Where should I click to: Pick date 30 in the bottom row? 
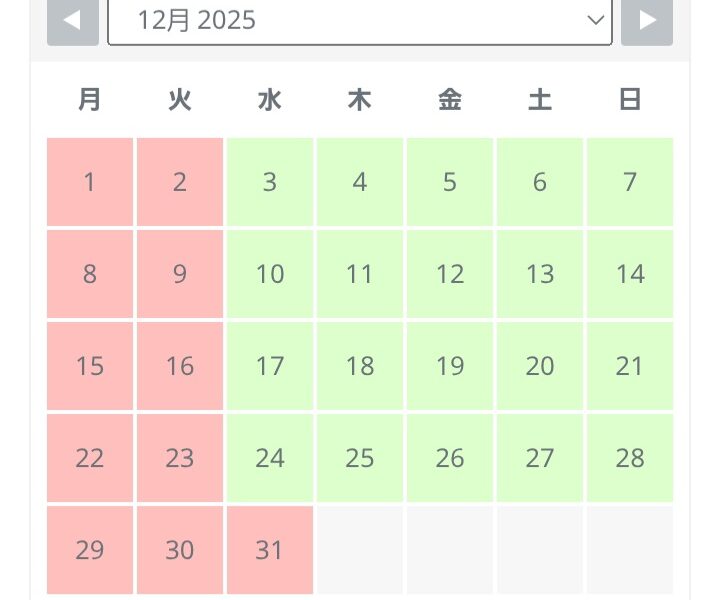[180, 550]
